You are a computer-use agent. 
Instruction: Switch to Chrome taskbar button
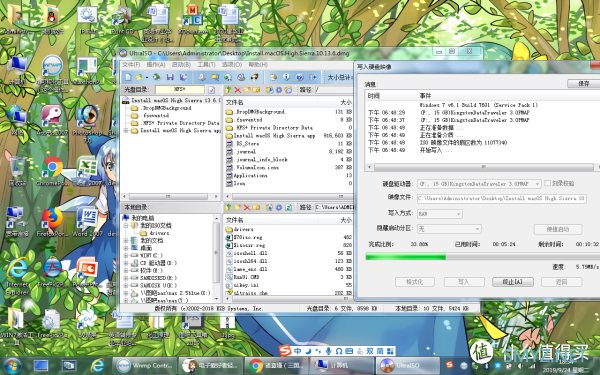276,365
